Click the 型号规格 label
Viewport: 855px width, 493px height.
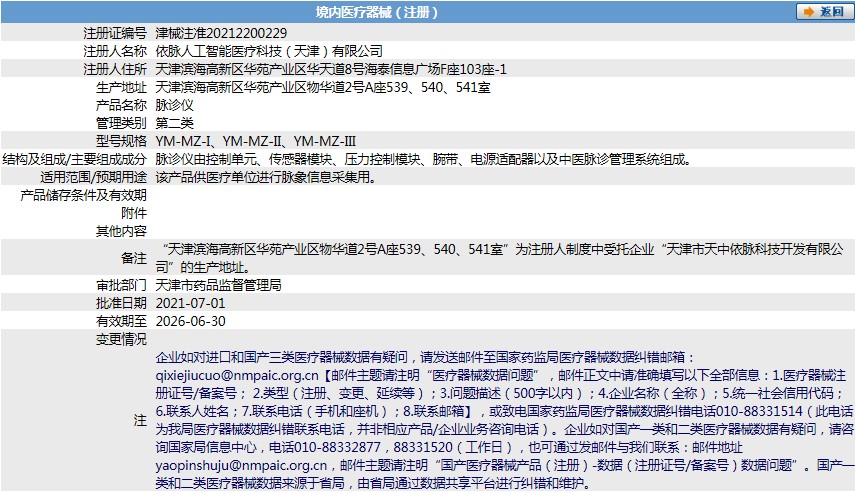point(121,141)
